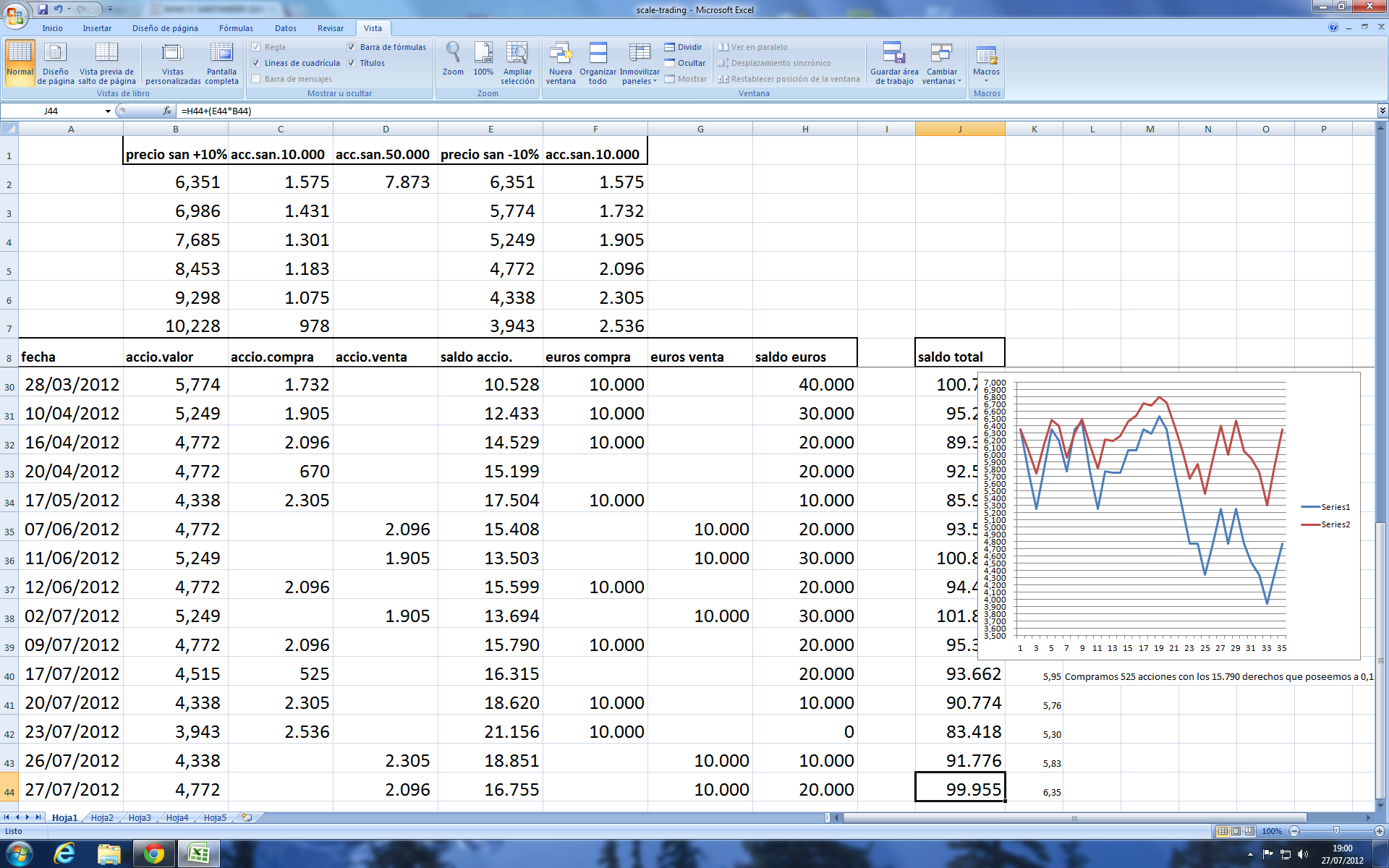Open the Fórmulas ribbon tab
The height and width of the screenshot is (868, 1389).
tap(236, 28)
